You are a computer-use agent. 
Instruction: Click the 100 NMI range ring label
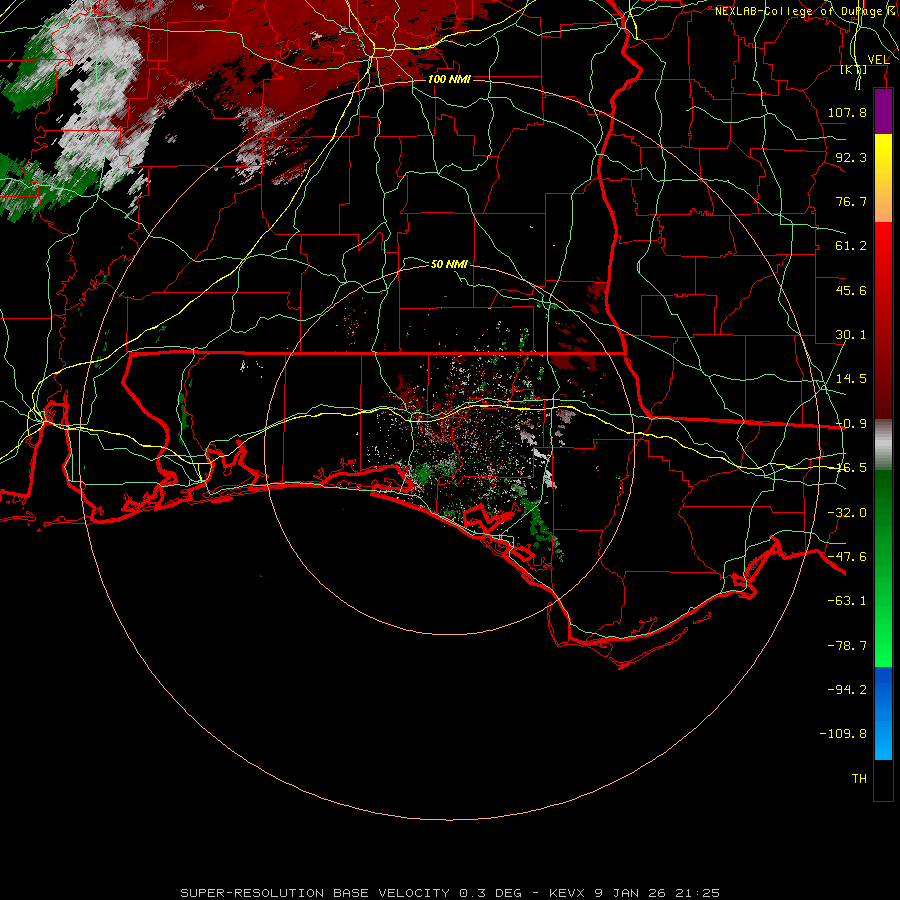(x=449, y=79)
